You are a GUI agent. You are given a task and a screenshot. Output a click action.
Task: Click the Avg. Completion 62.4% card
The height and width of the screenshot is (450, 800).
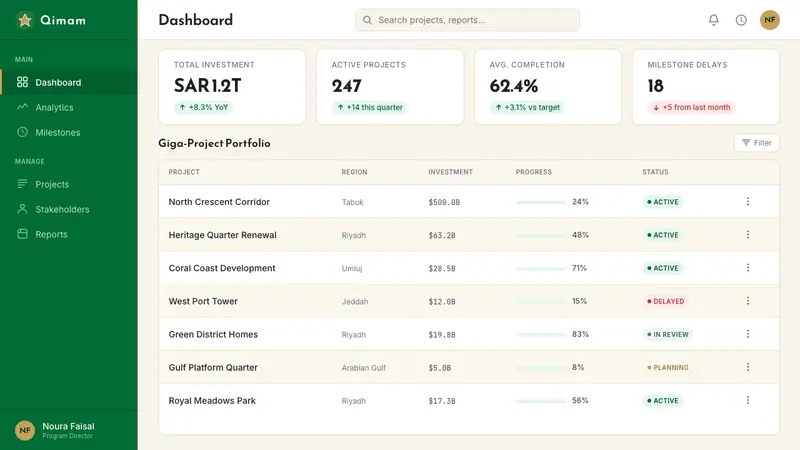point(548,87)
